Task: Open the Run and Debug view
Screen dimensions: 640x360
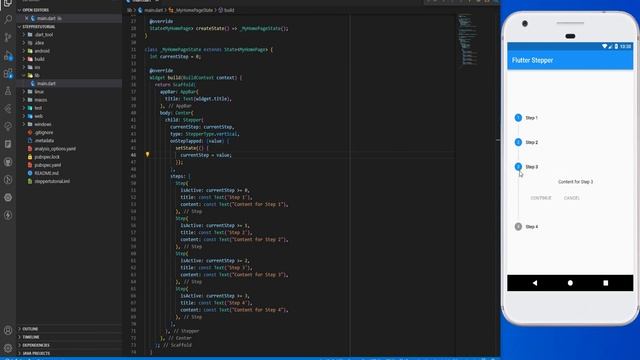Action: (8, 56)
